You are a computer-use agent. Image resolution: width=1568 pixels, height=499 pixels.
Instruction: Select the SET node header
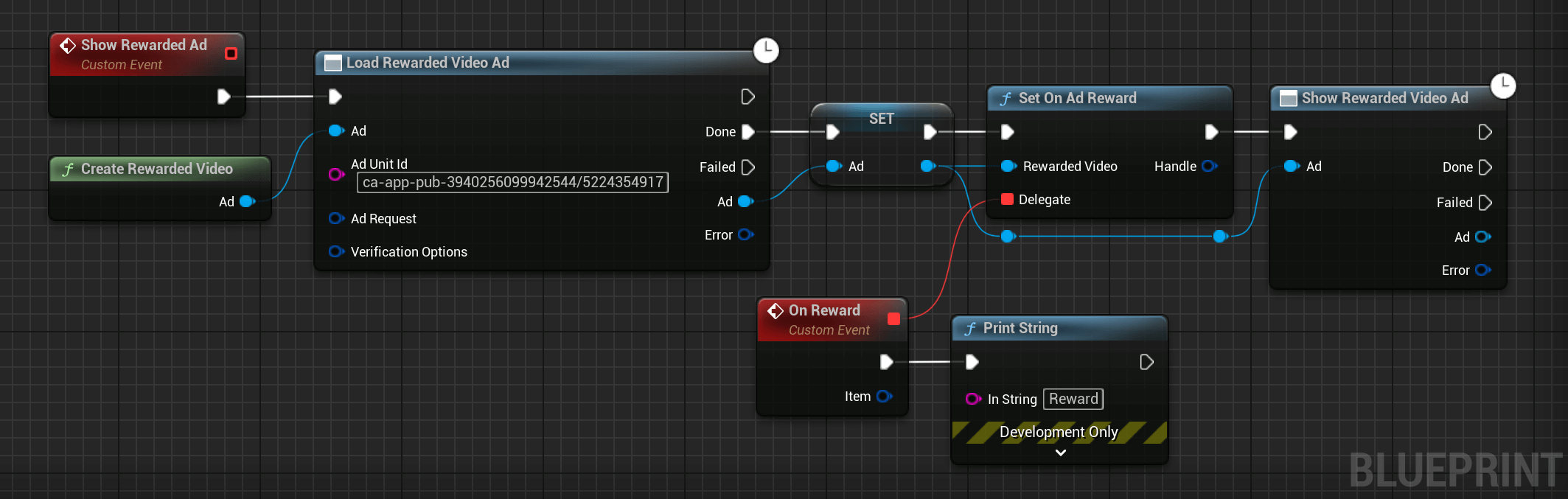tap(881, 119)
